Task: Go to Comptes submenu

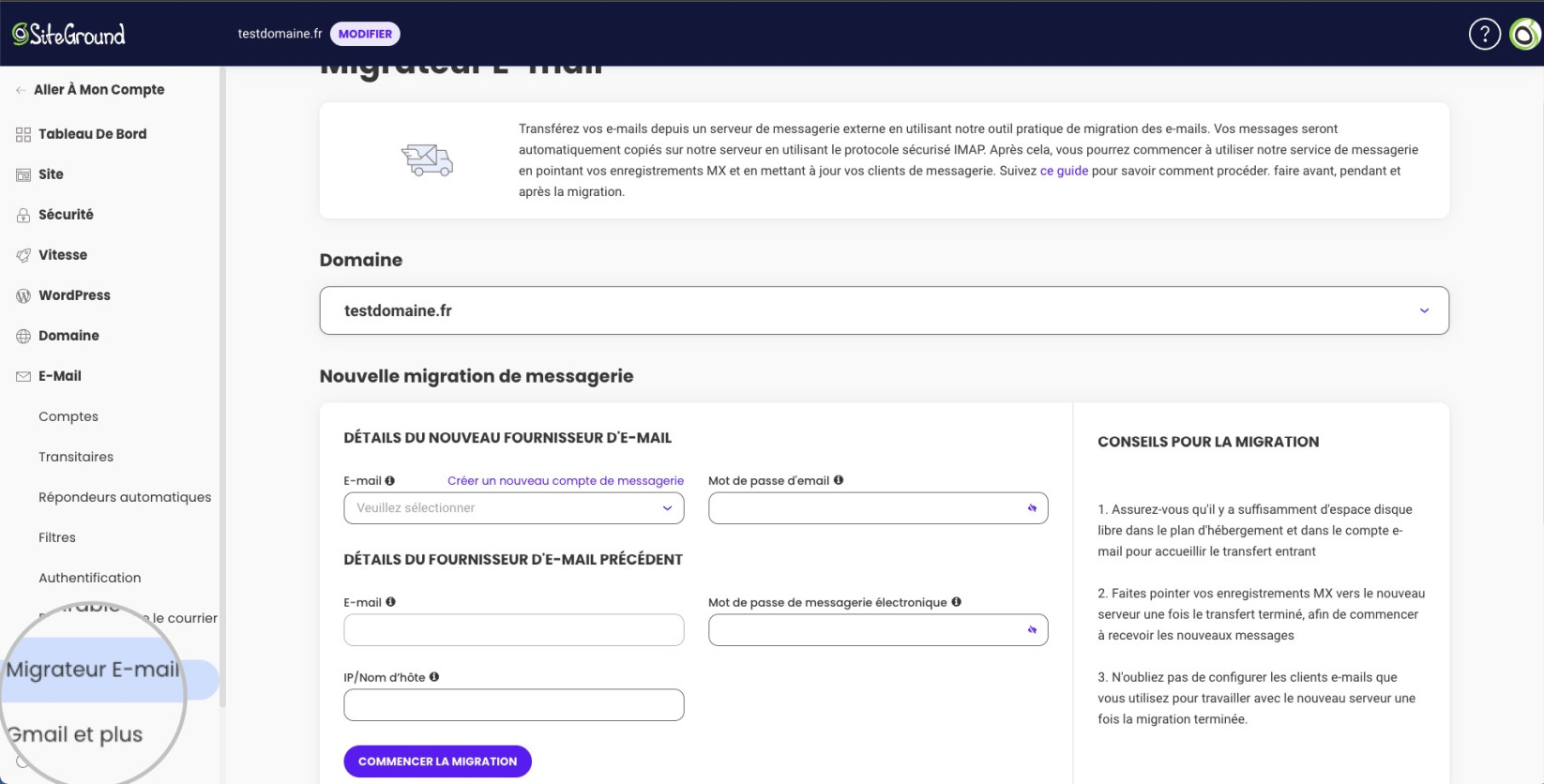Action: tap(68, 416)
